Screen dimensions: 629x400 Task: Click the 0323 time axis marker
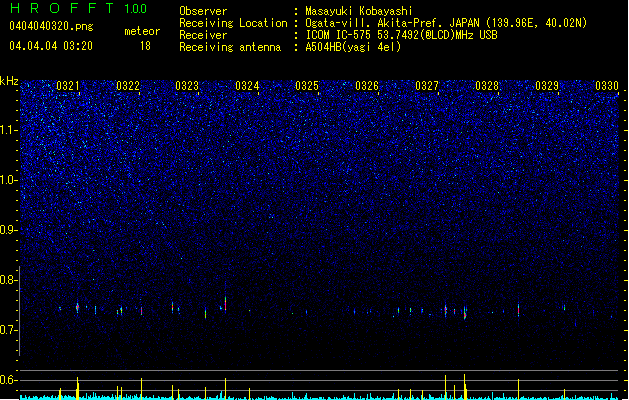click(187, 86)
